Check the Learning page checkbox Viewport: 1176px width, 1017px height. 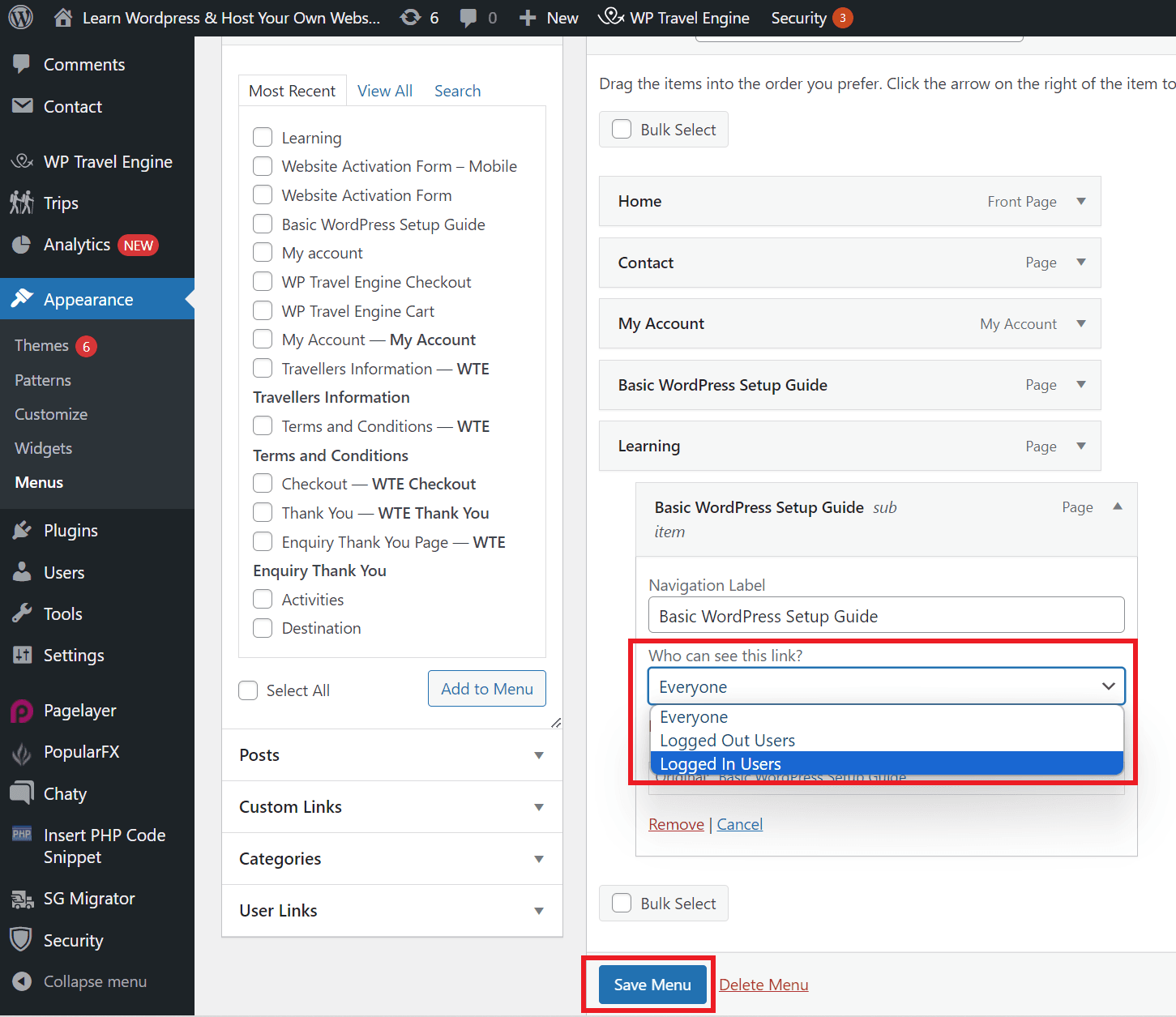click(x=263, y=138)
